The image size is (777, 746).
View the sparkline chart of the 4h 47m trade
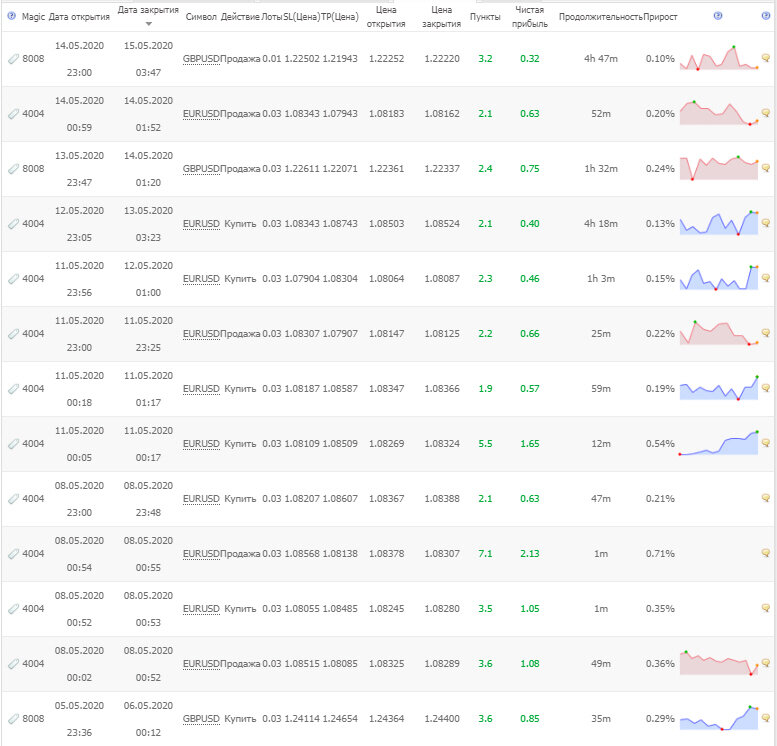point(719,58)
